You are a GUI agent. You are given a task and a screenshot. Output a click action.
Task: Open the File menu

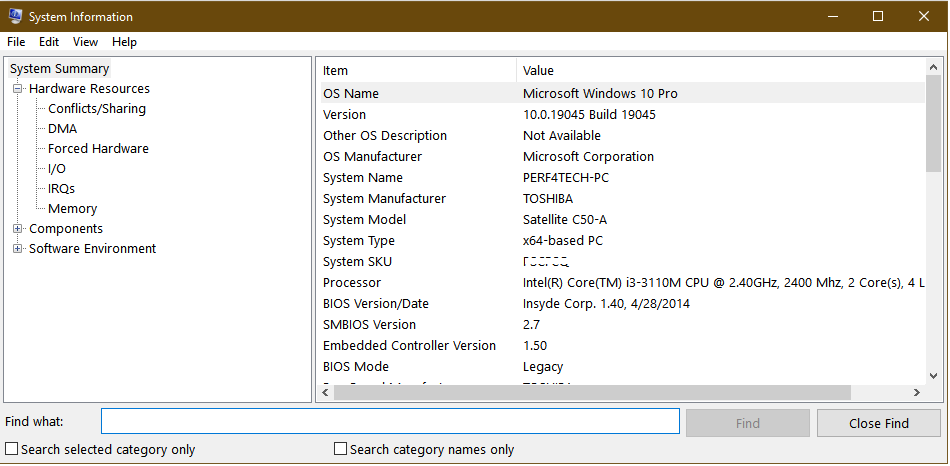[16, 42]
